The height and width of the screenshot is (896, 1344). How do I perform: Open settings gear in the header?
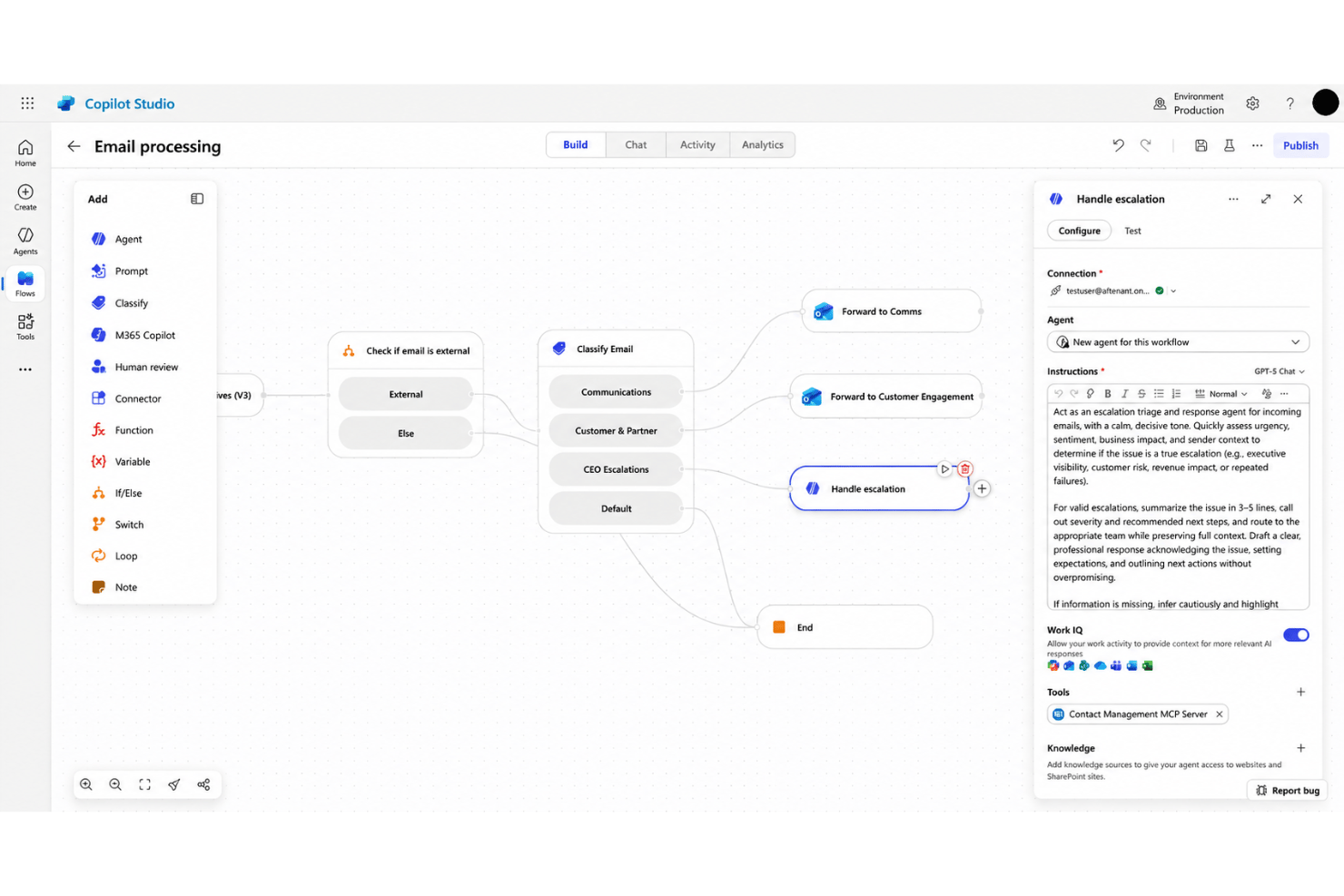point(1252,103)
